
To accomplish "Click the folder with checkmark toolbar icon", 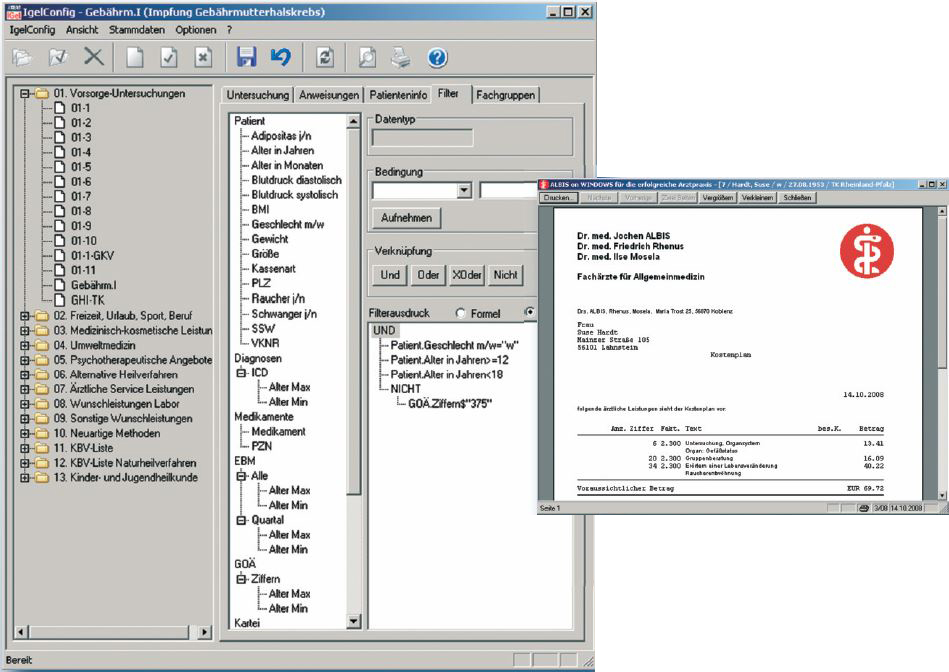I will coord(58,58).
